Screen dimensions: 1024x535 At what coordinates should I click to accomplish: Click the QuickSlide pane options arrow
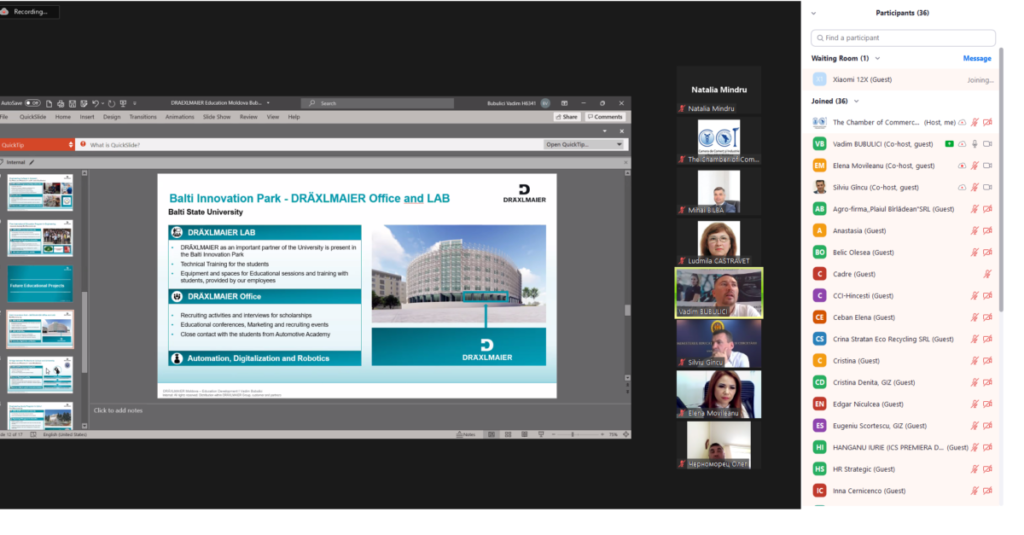pos(605,131)
